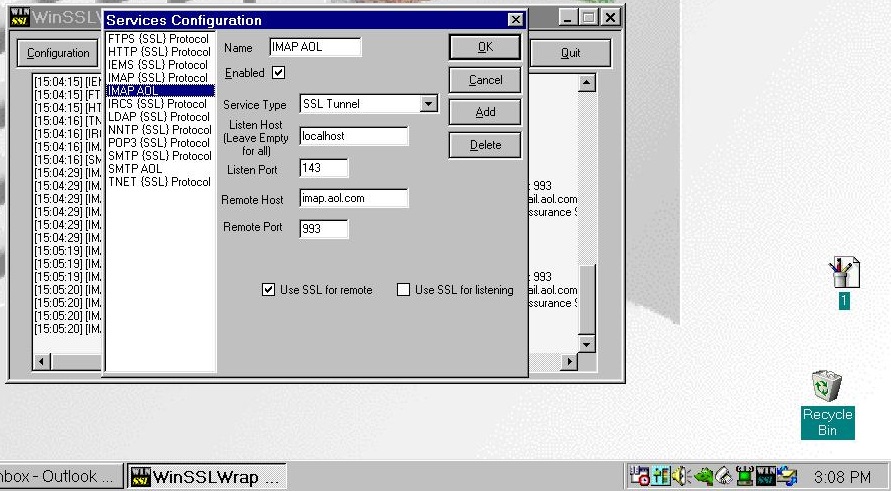
Task: Select FTPS {SSL} Protocol in list
Action: 160,39
